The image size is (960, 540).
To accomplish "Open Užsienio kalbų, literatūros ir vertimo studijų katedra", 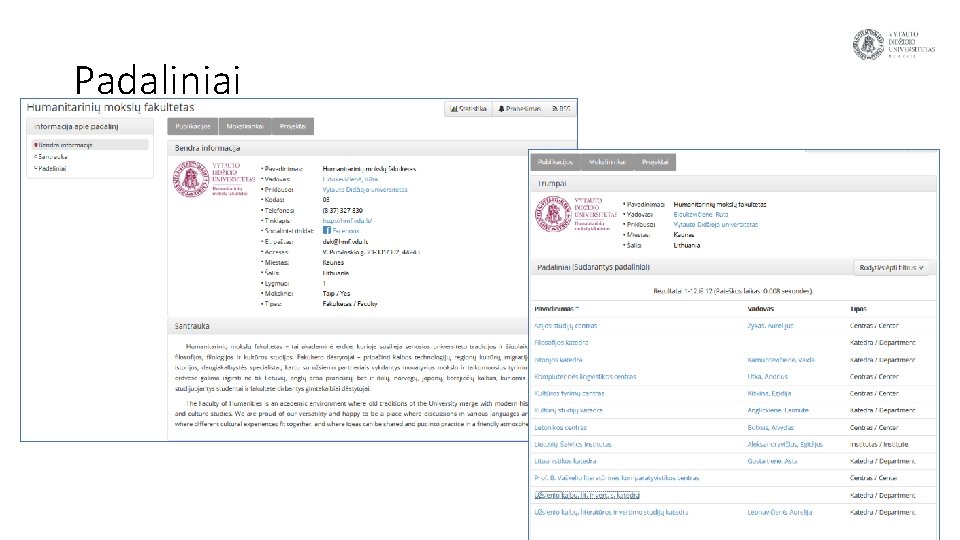I will click(x=611, y=512).
